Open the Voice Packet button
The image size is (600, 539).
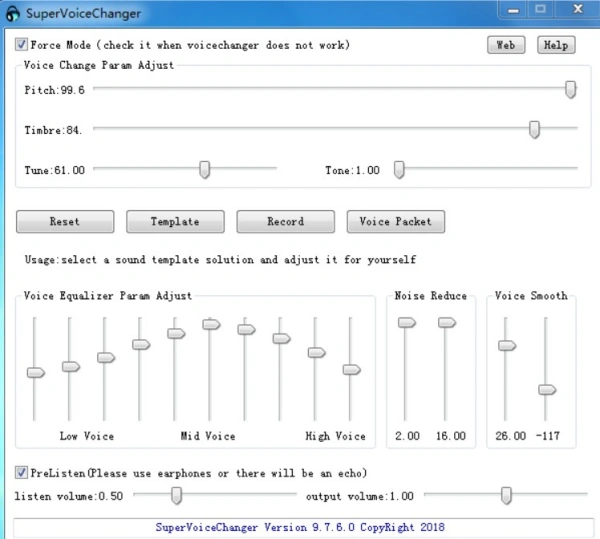[x=396, y=221]
